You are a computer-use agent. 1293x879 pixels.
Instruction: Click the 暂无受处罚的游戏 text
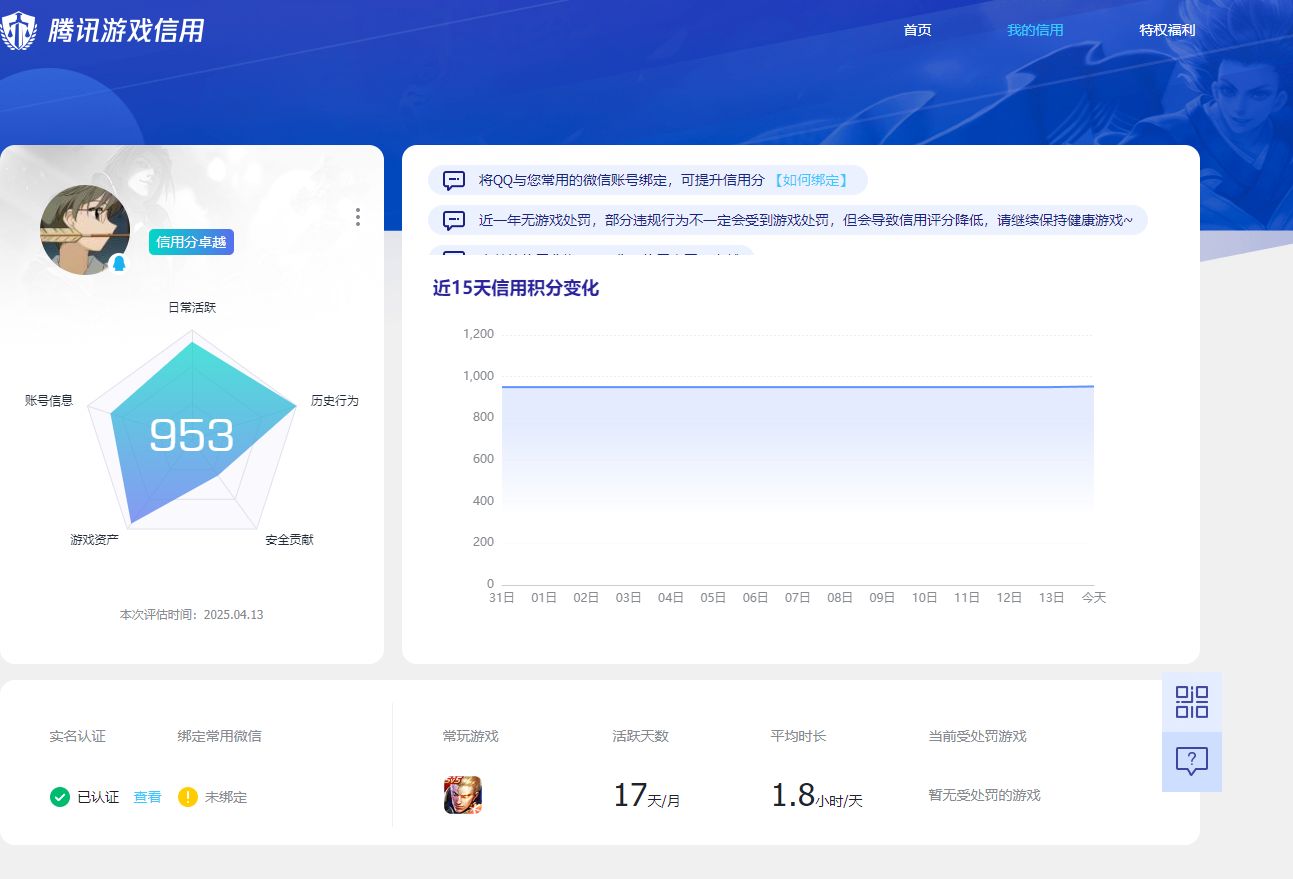coord(984,796)
